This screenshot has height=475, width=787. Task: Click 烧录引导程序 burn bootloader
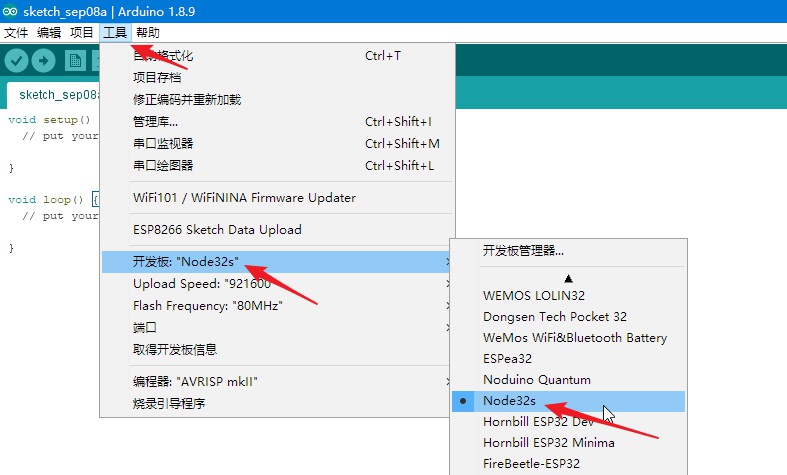[277, 403]
